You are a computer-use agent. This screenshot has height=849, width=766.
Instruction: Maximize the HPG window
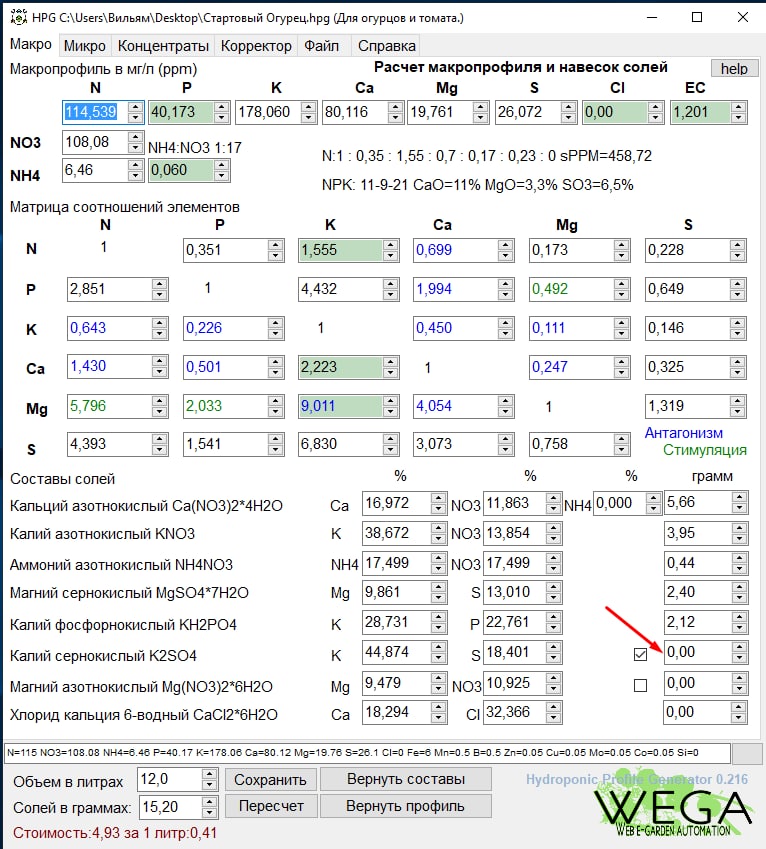click(x=697, y=17)
